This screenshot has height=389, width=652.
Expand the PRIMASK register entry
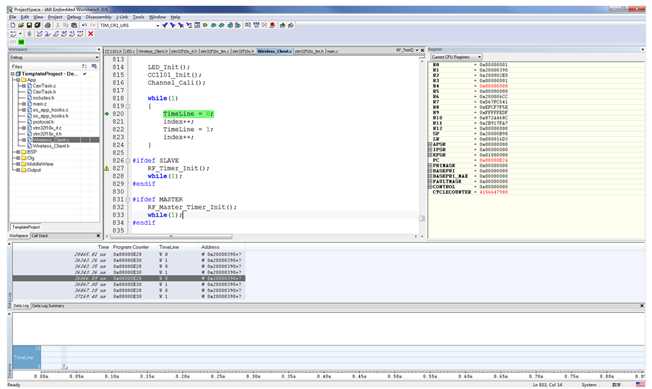click(x=430, y=165)
